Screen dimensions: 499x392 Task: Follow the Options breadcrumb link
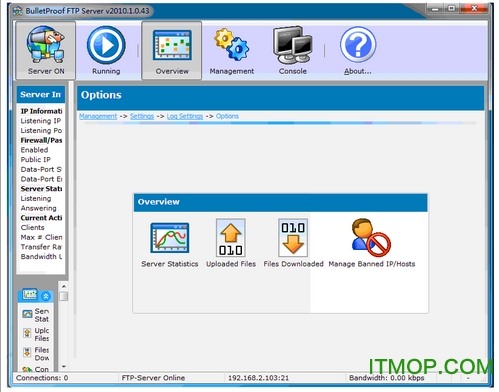tap(227, 116)
